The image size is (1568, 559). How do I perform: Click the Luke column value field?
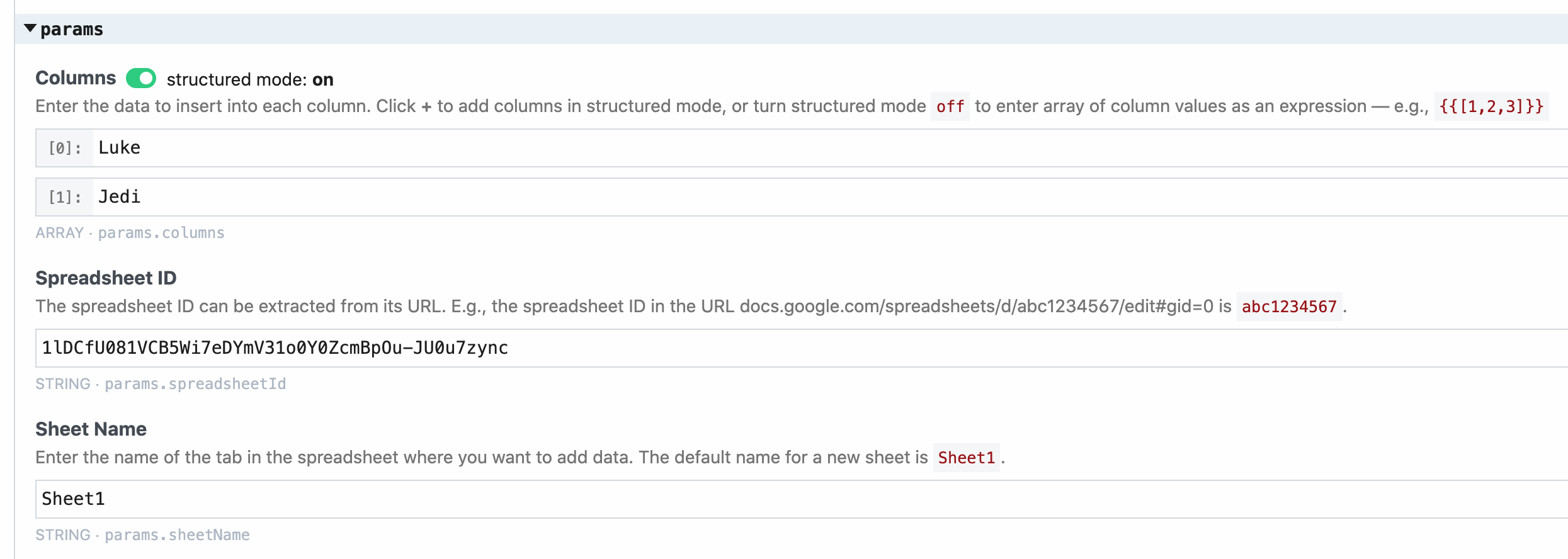point(819,148)
